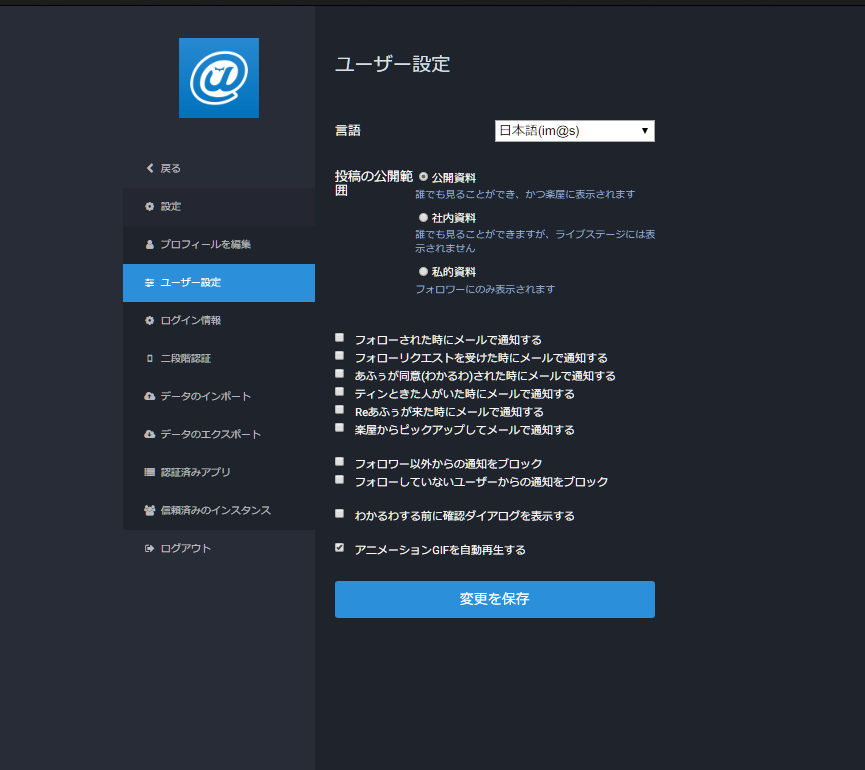Select the 社内資料 radio button
Viewport: 865px width, 770px height.
[x=424, y=217]
